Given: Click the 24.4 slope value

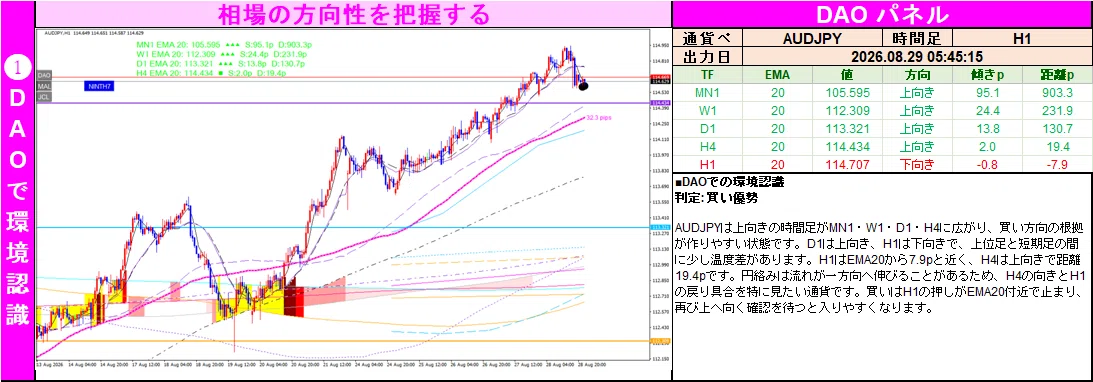Looking at the screenshot, I should coord(986,110).
